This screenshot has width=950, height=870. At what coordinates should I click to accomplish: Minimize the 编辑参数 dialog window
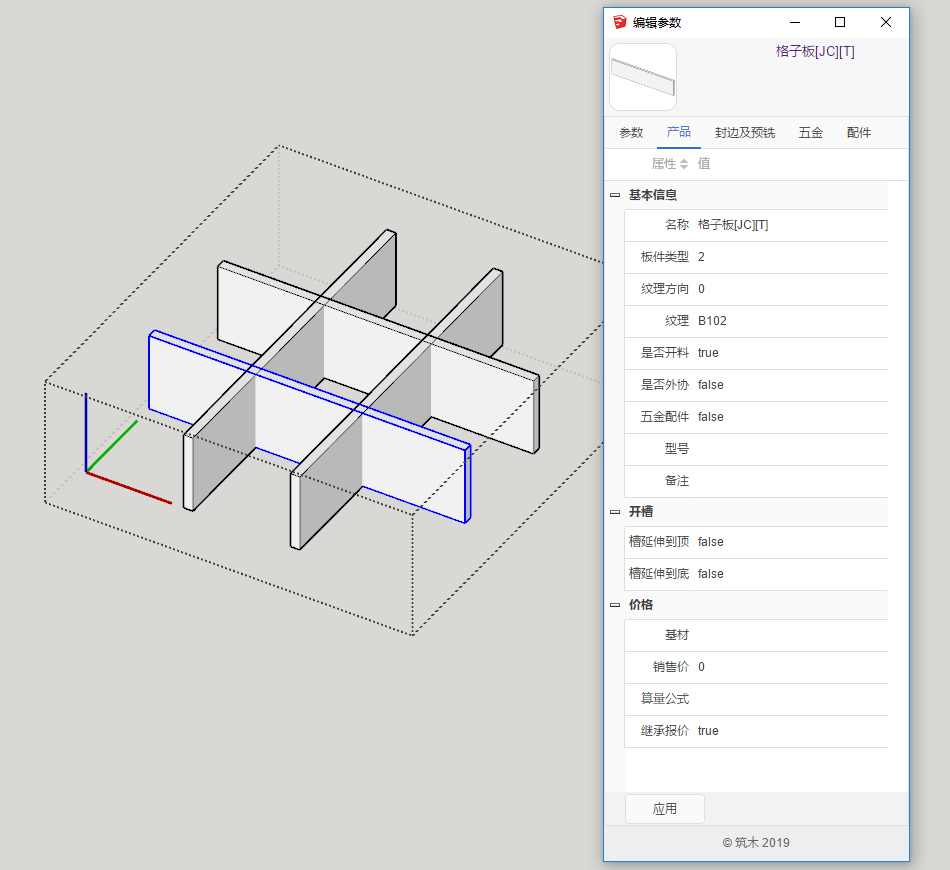click(795, 22)
